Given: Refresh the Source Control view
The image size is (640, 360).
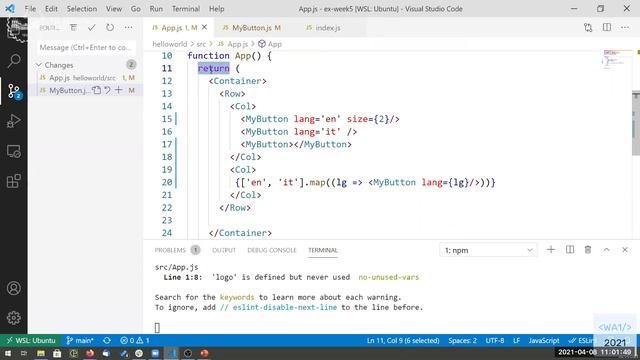Looking at the screenshot, I should click(x=110, y=28).
